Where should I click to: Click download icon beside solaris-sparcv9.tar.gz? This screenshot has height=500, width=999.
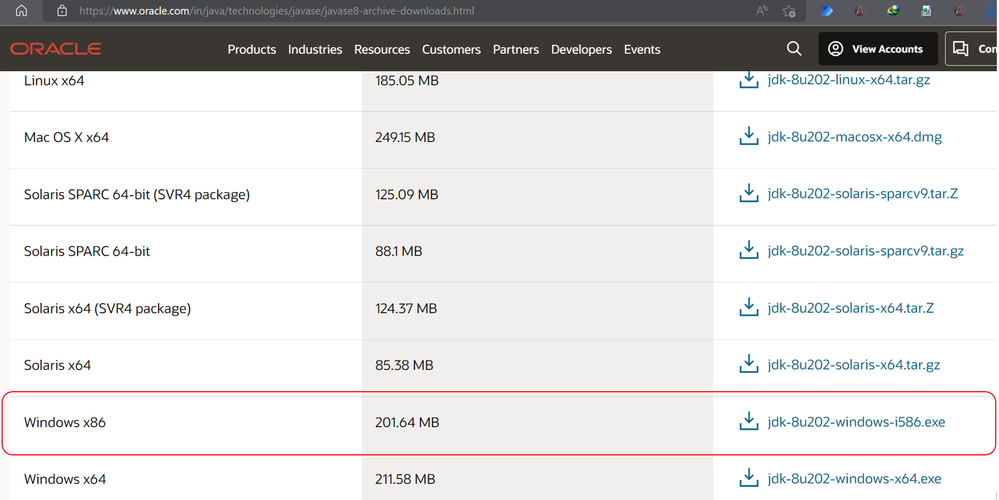point(749,250)
